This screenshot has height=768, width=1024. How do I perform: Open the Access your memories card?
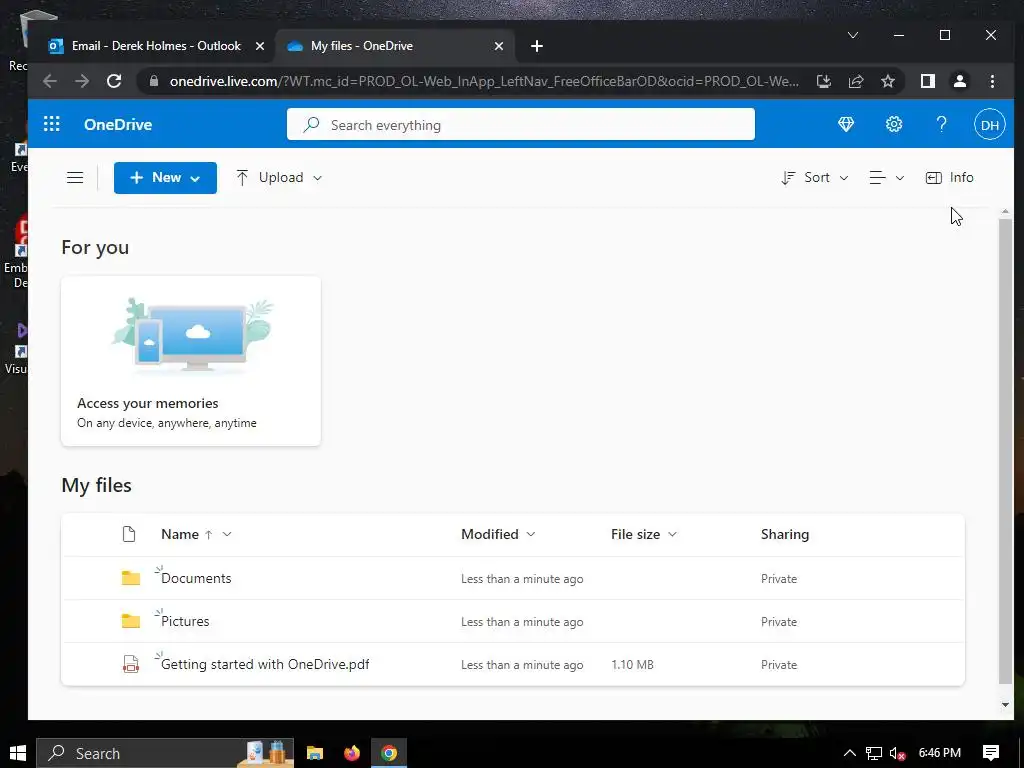[x=191, y=361]
